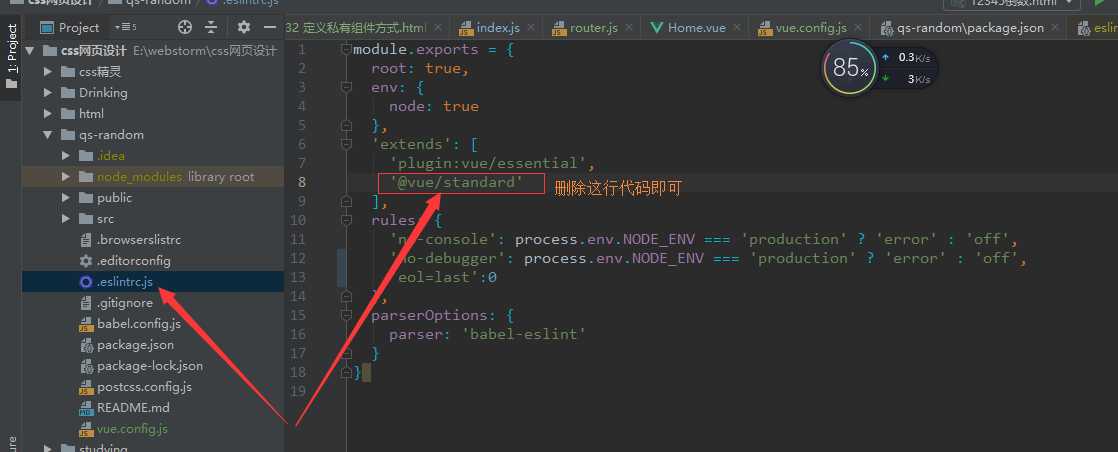Fold the parserOptions block at line 15

347,315
